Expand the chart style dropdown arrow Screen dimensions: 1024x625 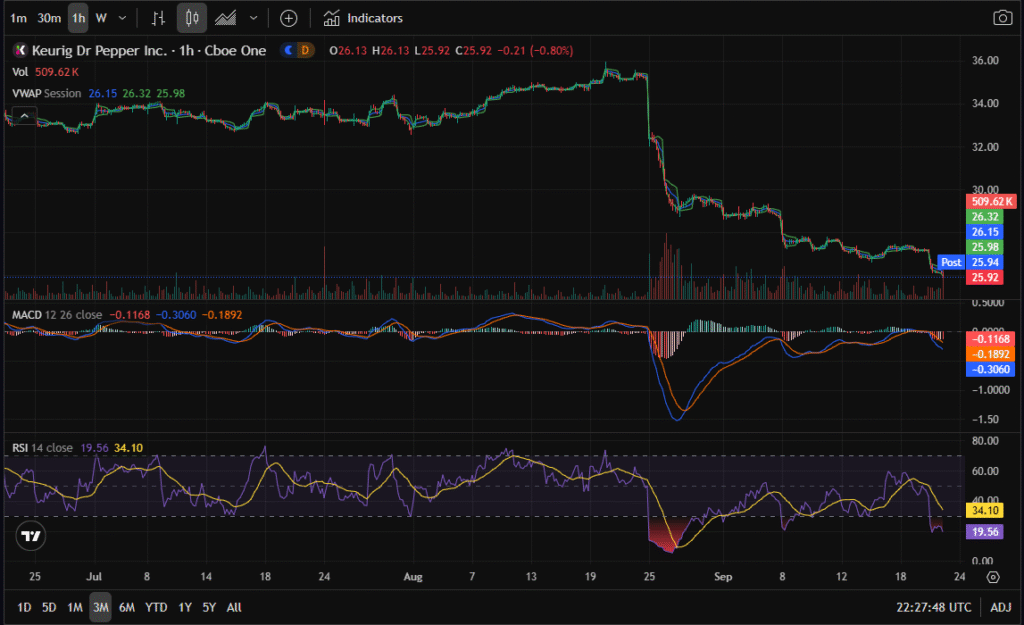pos(254,18)
